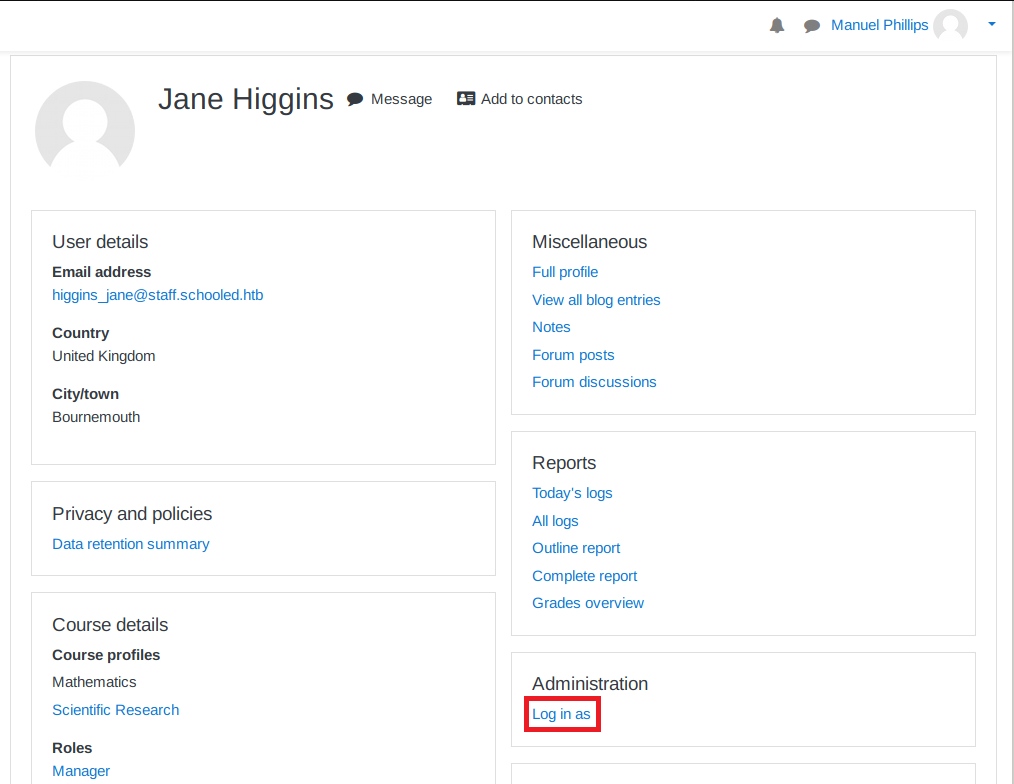Open View all blog entries
1014x784 pixels.
[x=596, y=300]
